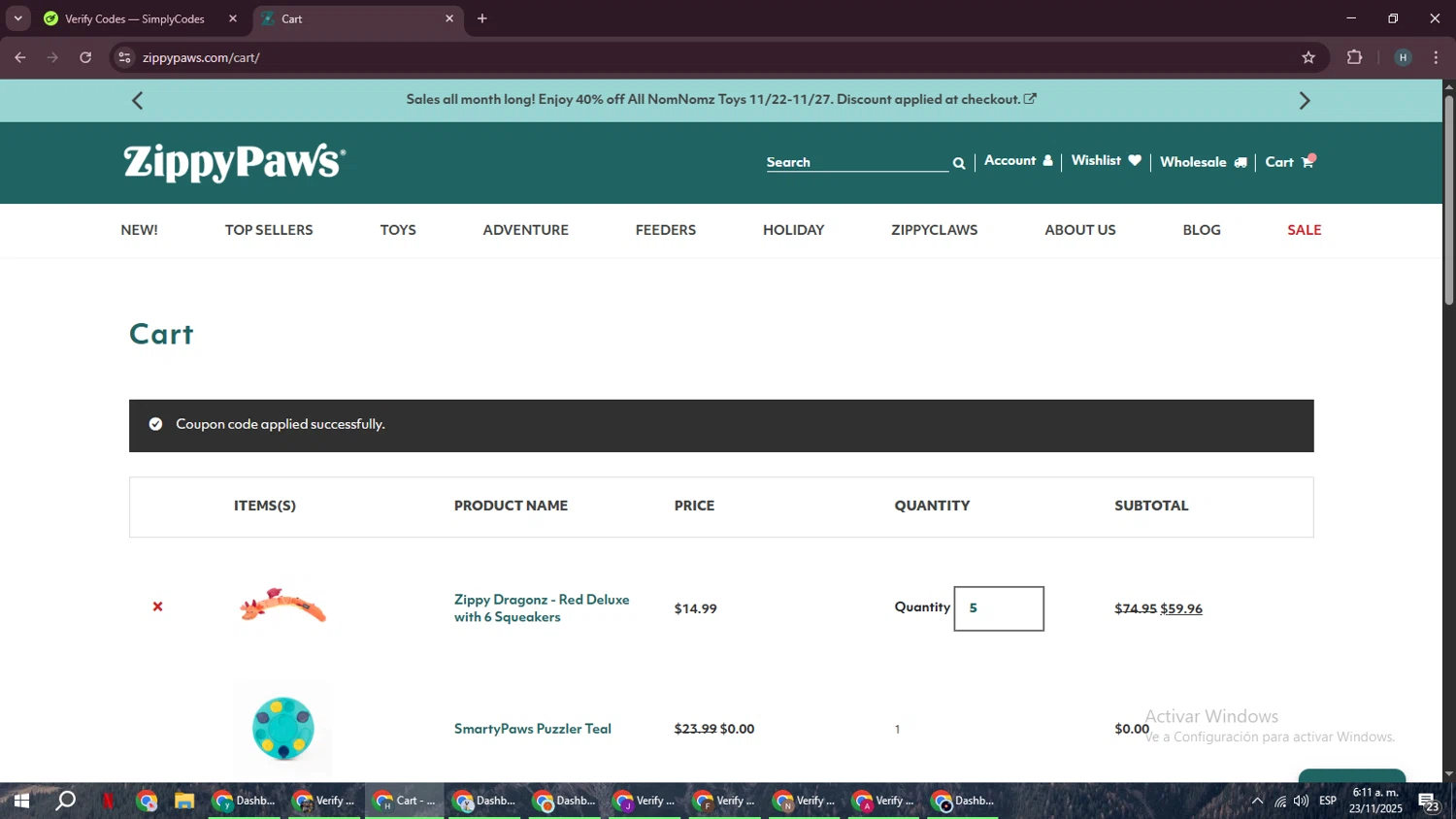Open the ABOUT US menu
The width and height of the screenshot is (1456, 819).
[x=1080, y=230]
